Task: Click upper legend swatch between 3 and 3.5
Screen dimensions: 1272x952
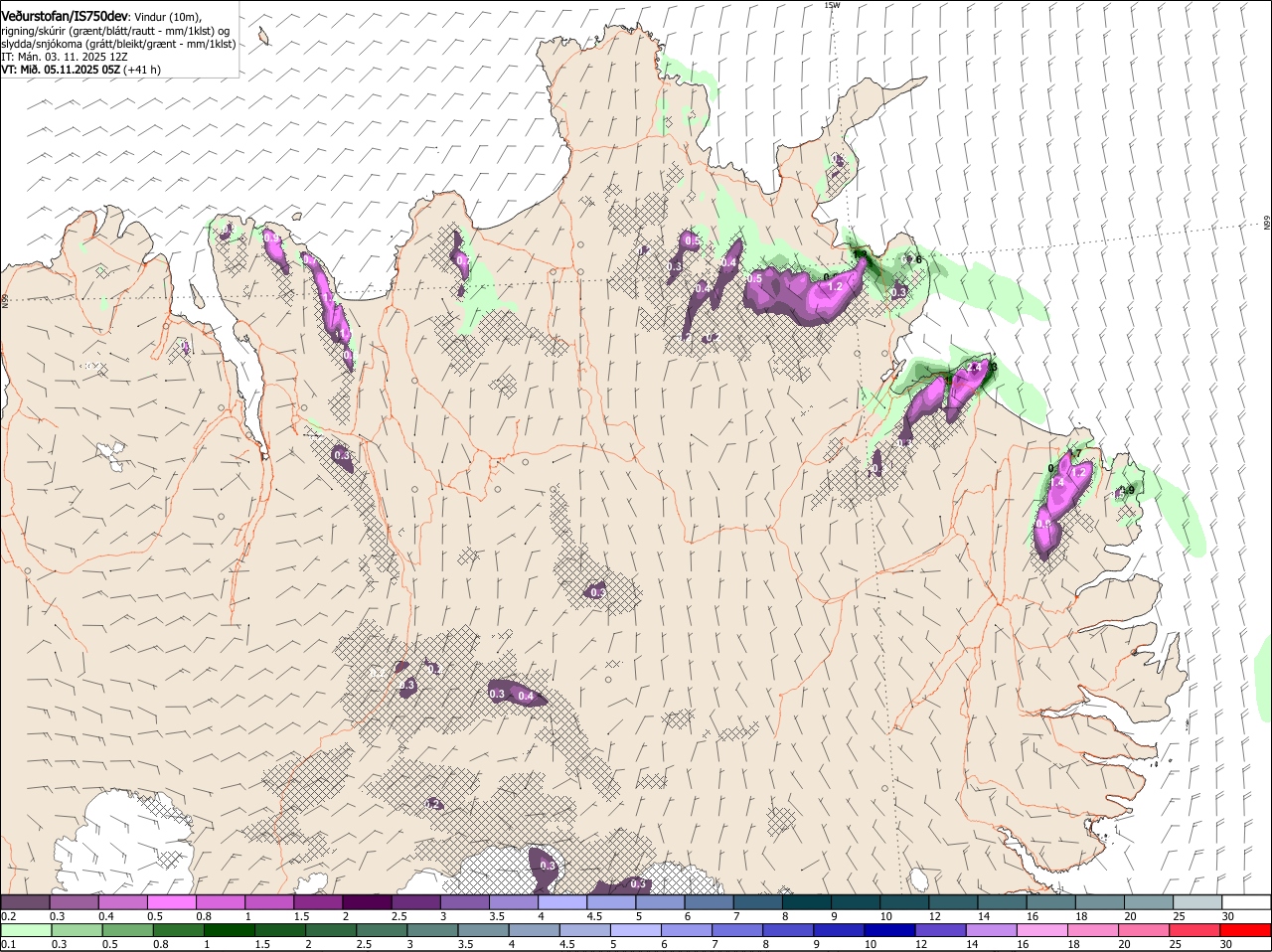Action: point(464,901)
